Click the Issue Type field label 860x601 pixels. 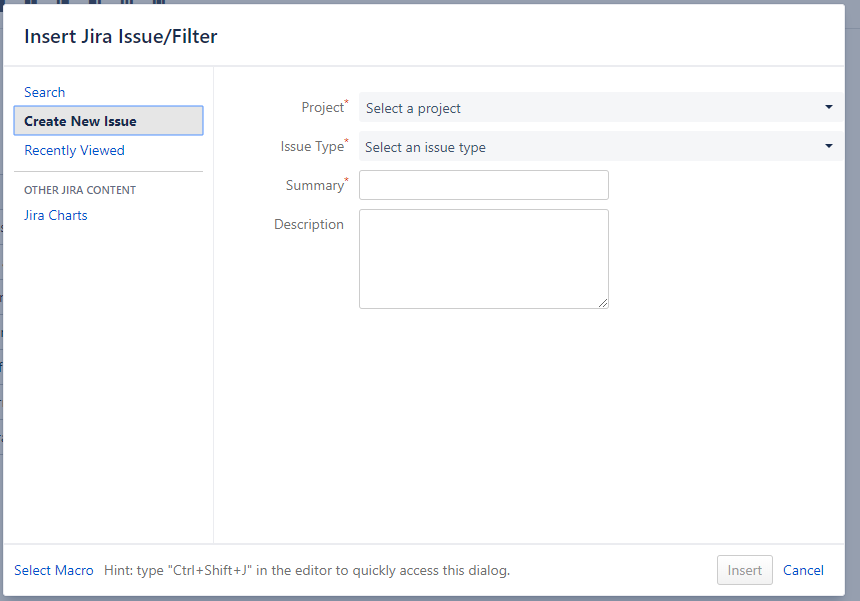[x=314, y=146]
